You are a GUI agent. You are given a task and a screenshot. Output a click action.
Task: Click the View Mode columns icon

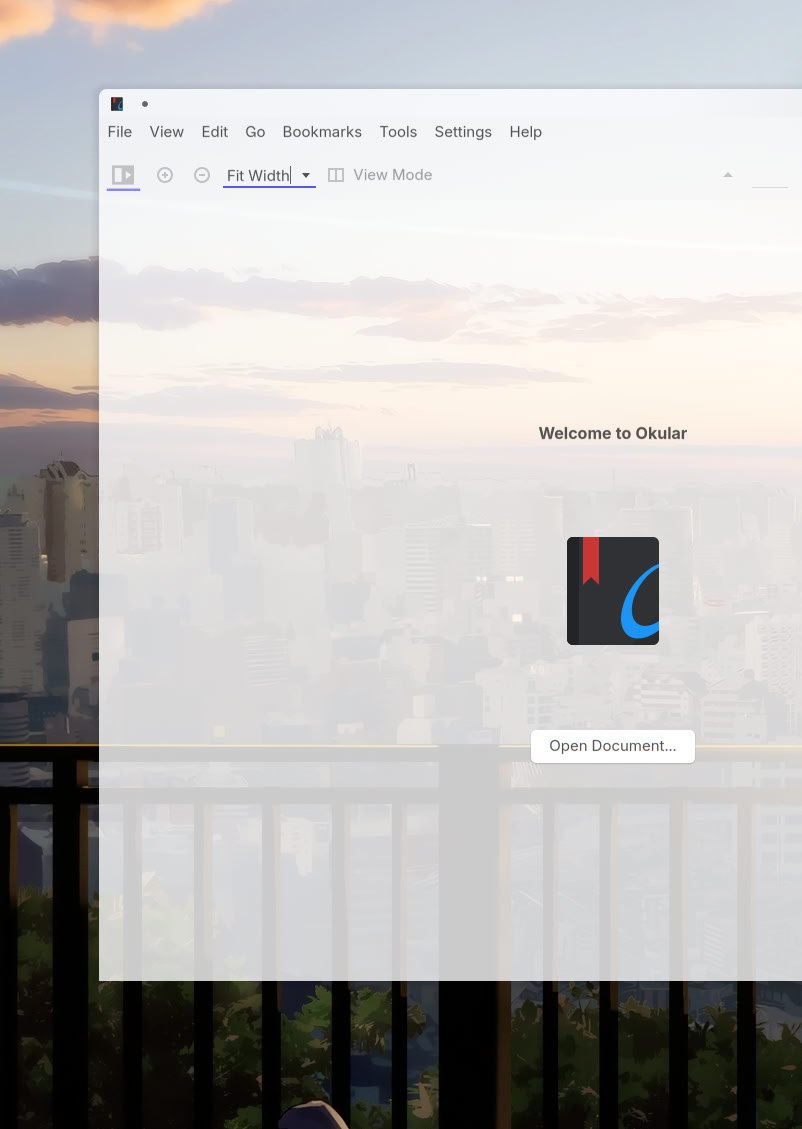pyautogui.click(x=336, y=175)
